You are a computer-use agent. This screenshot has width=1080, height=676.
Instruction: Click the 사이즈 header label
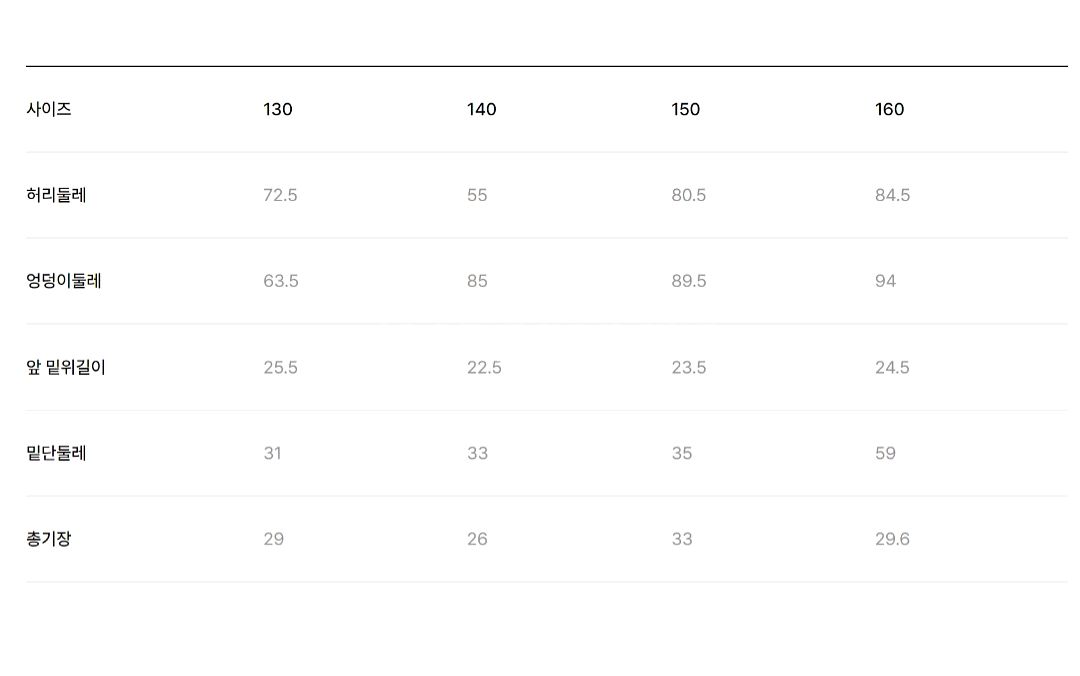[49, 109]
